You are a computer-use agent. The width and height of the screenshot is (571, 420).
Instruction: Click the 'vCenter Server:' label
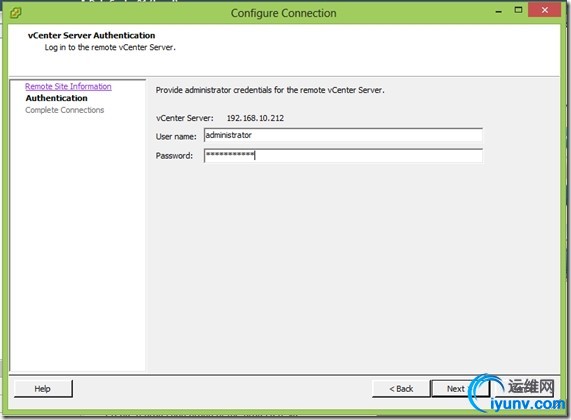pos(185,118)
